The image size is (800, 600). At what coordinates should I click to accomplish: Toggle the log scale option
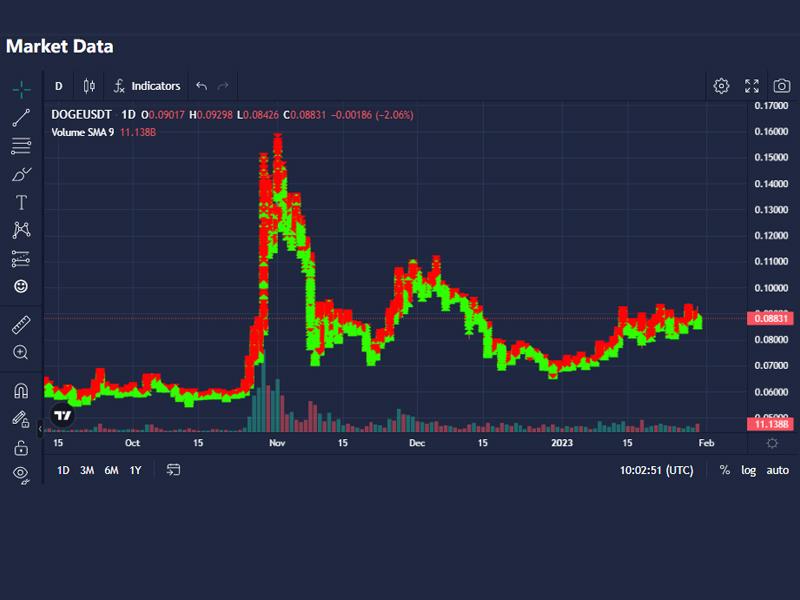748,470
